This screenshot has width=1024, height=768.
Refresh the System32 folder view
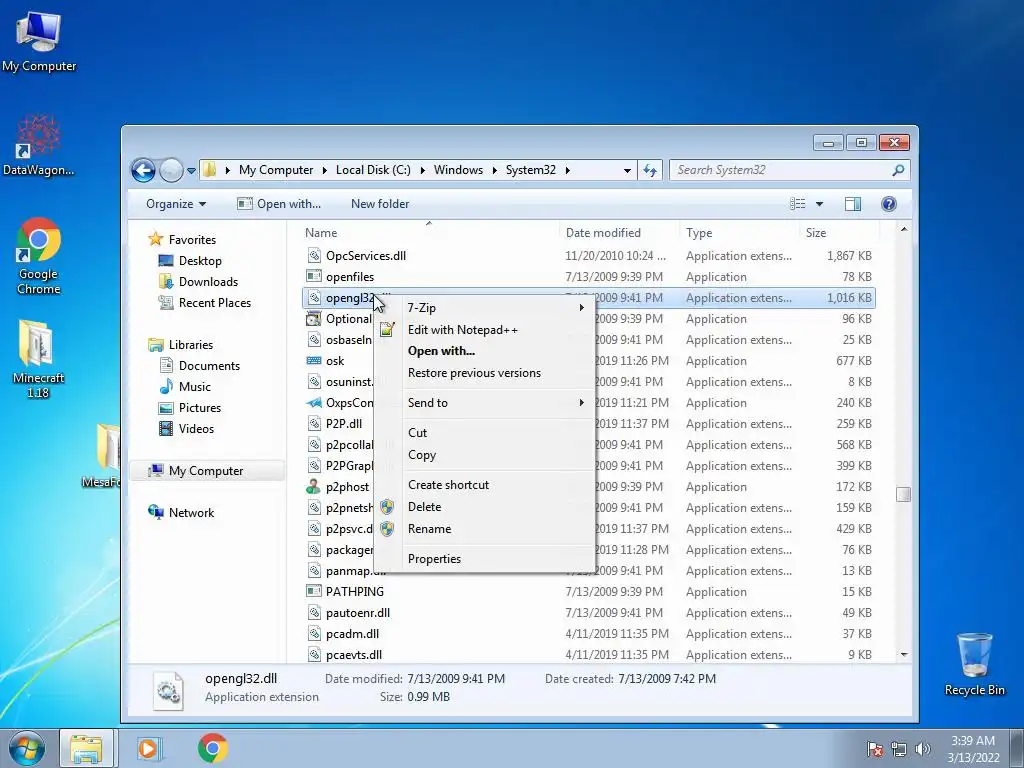(650, 170)
